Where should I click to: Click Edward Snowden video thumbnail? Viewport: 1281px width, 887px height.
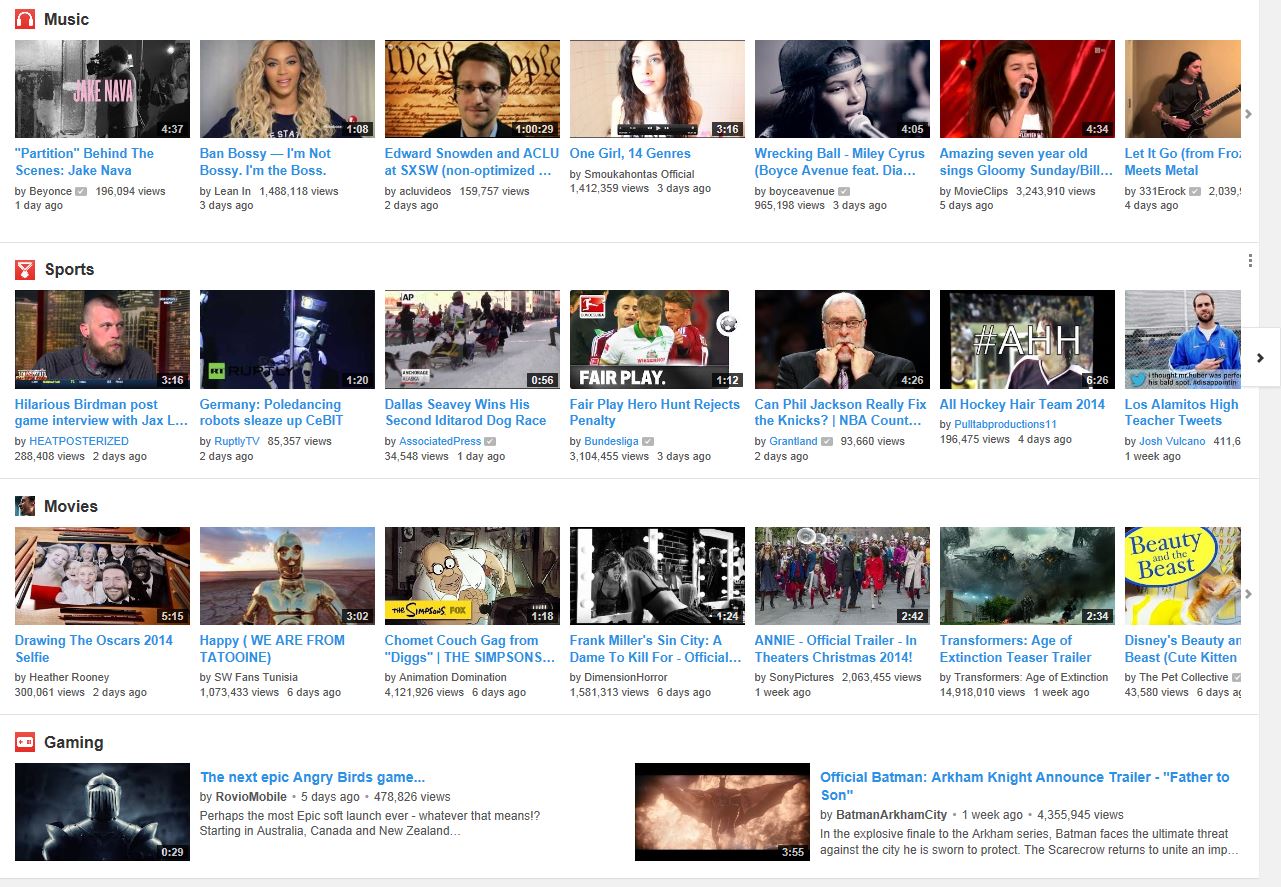coord(472,89)
